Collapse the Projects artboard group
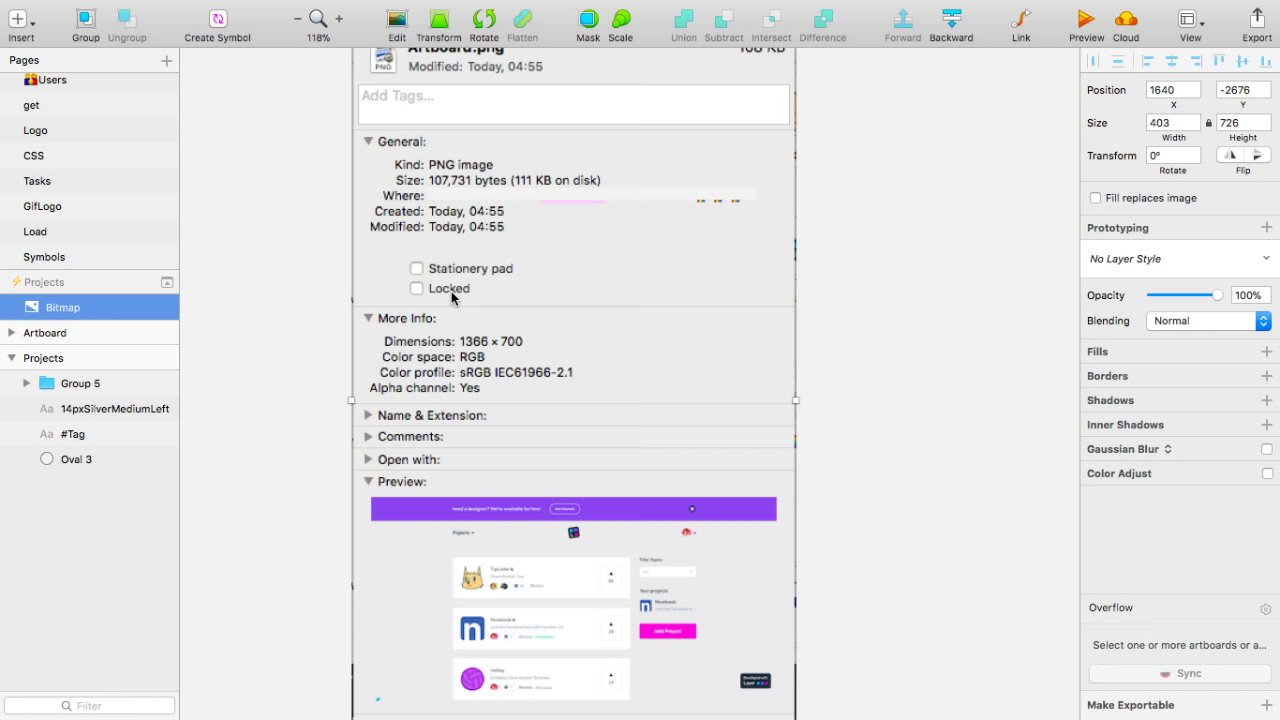The height and width of the screenshot is (720, 1280). (11, 358)
